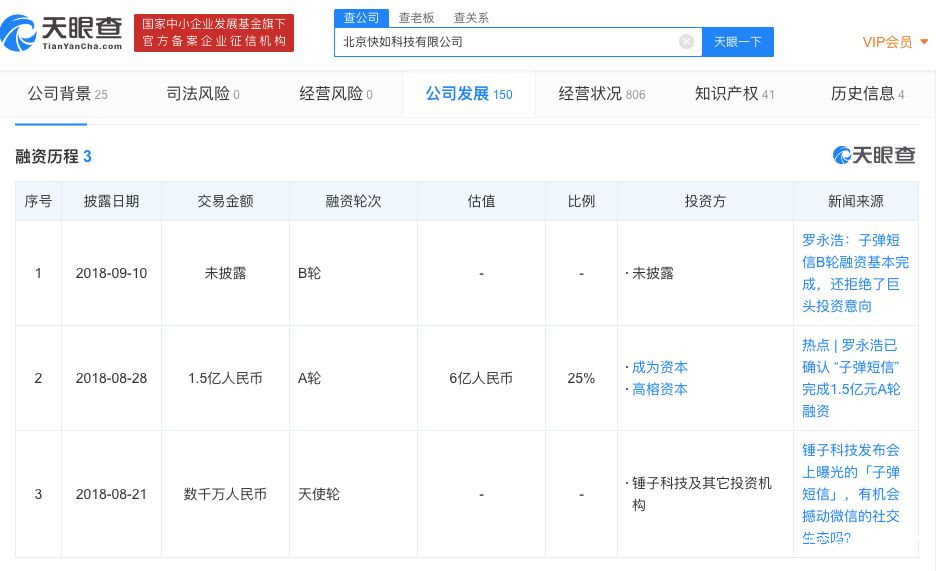Expand the VIP会员 dropdown arrow
Image resolution: width=936 pixels, height=571 pixels.
point(924,42)
